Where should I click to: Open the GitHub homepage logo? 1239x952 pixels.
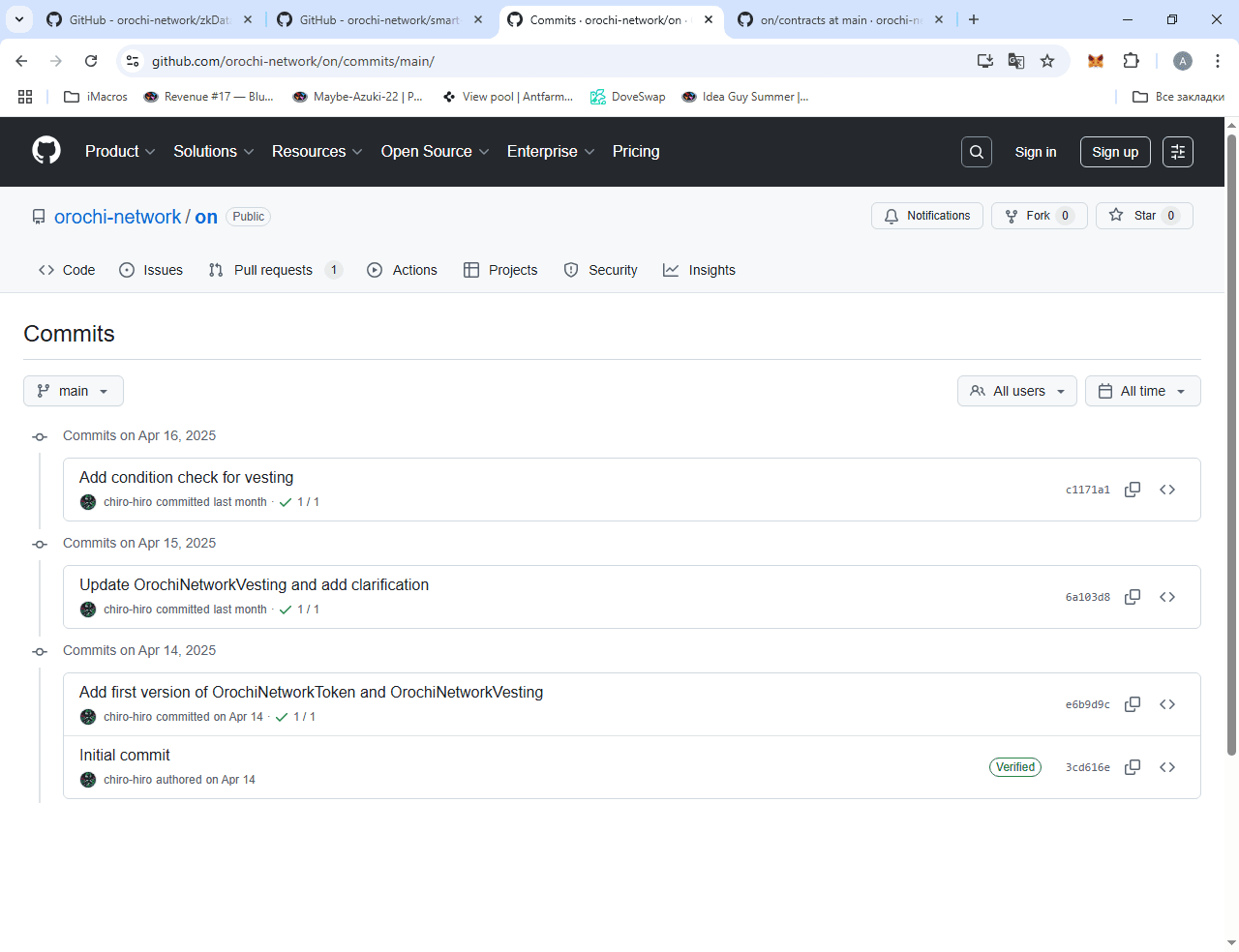coord(46,151)
